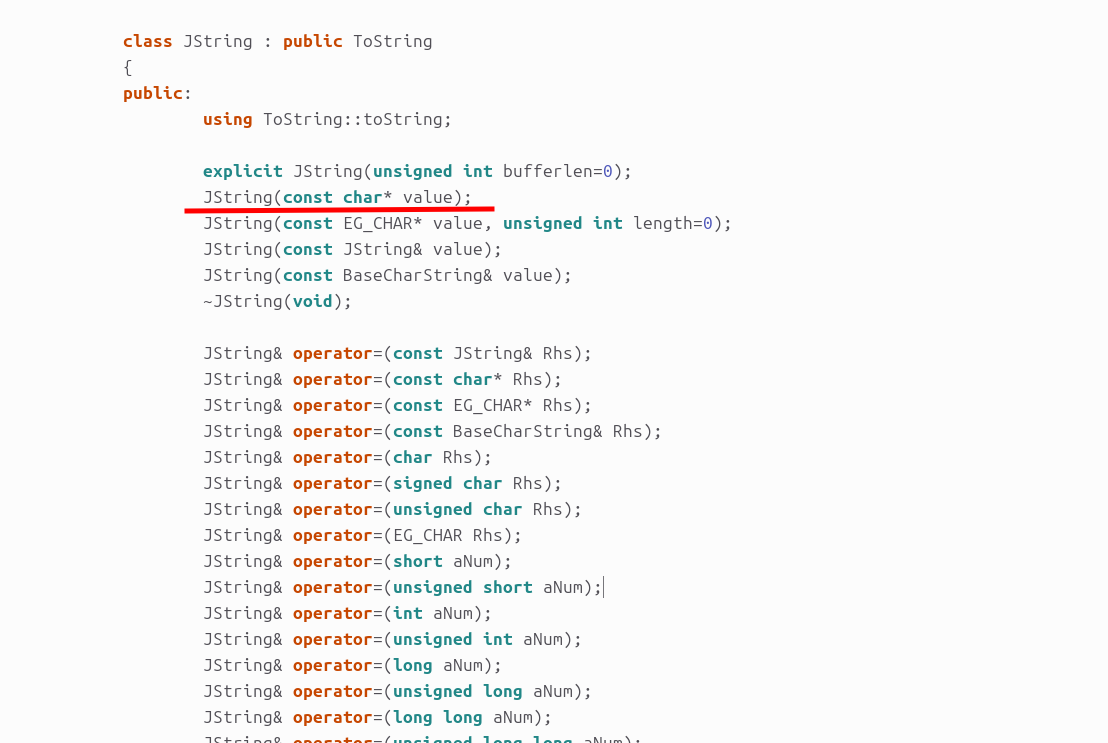The width and height of the screenshot is (1108, 743).
Task: Click the operator=(int aNum) declaration
Action: click(347, 613)
